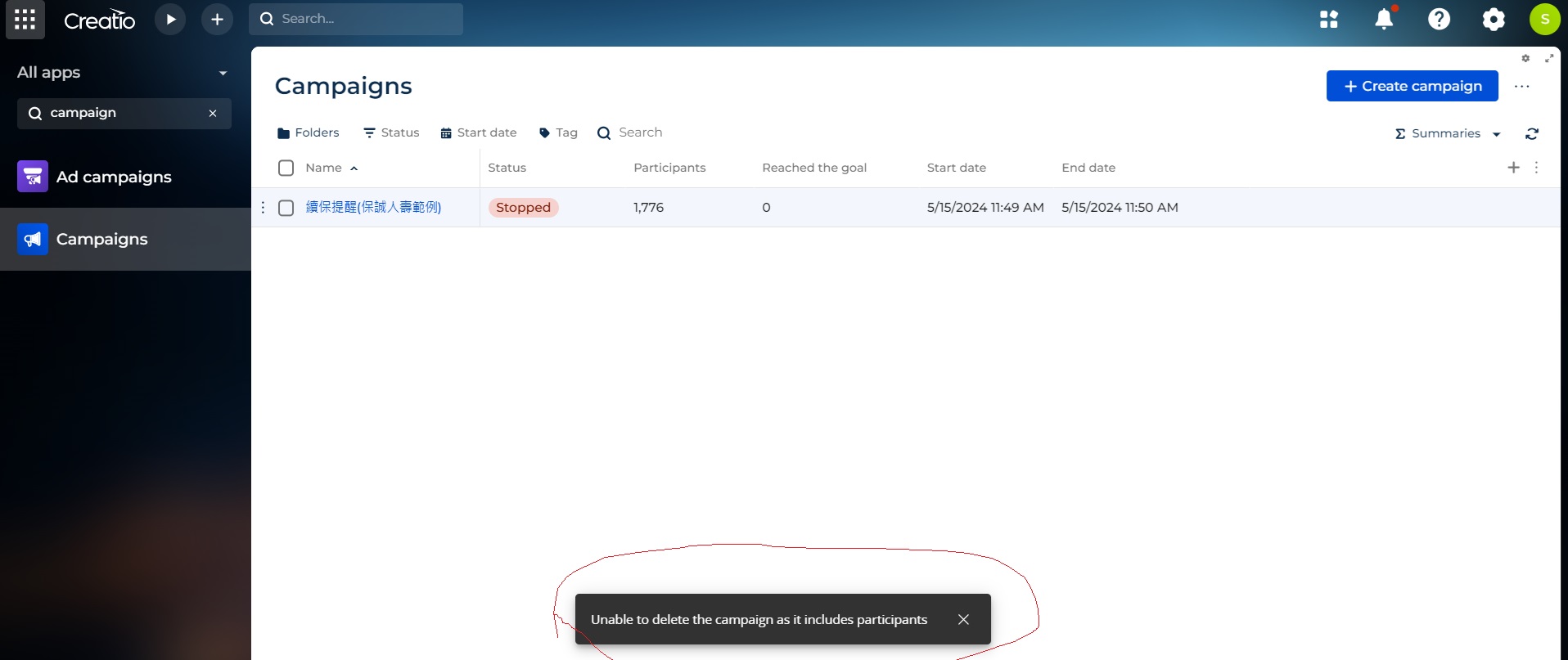This screenshot has width=1568, height=660.
Task: Click the plus quick-add button in top bar
Action: (217, 19)
